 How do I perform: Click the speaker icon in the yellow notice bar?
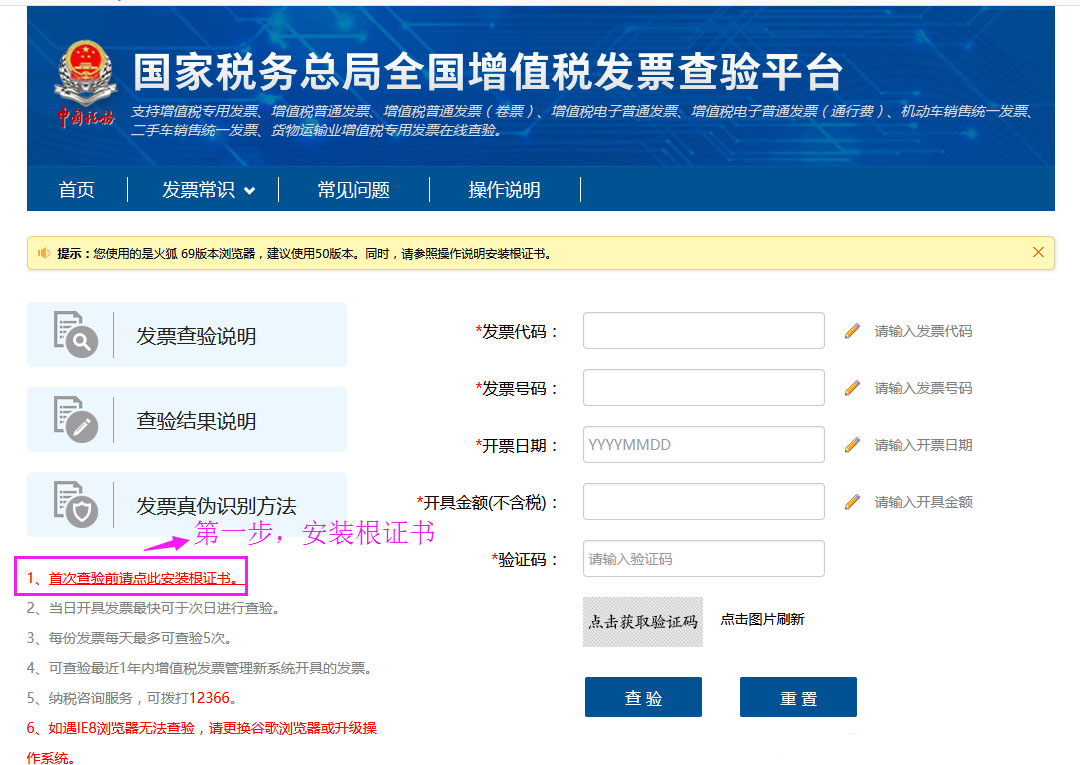tap(44, 253)
